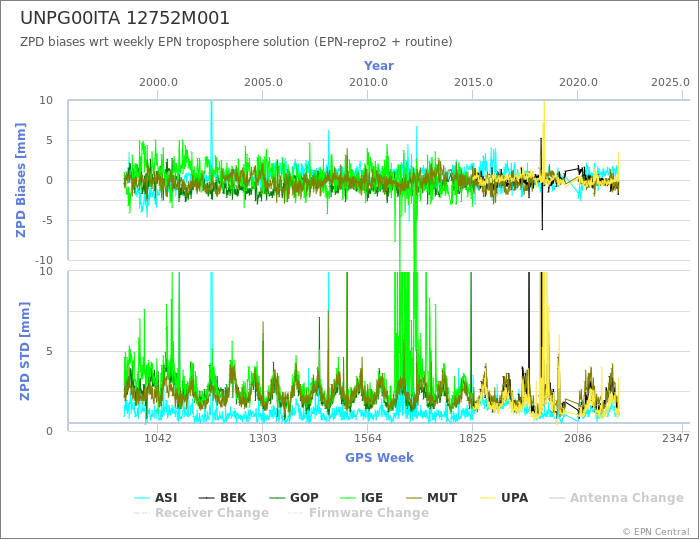Click the GPS Week axis title
700x540 pixels.
point(379,457)
